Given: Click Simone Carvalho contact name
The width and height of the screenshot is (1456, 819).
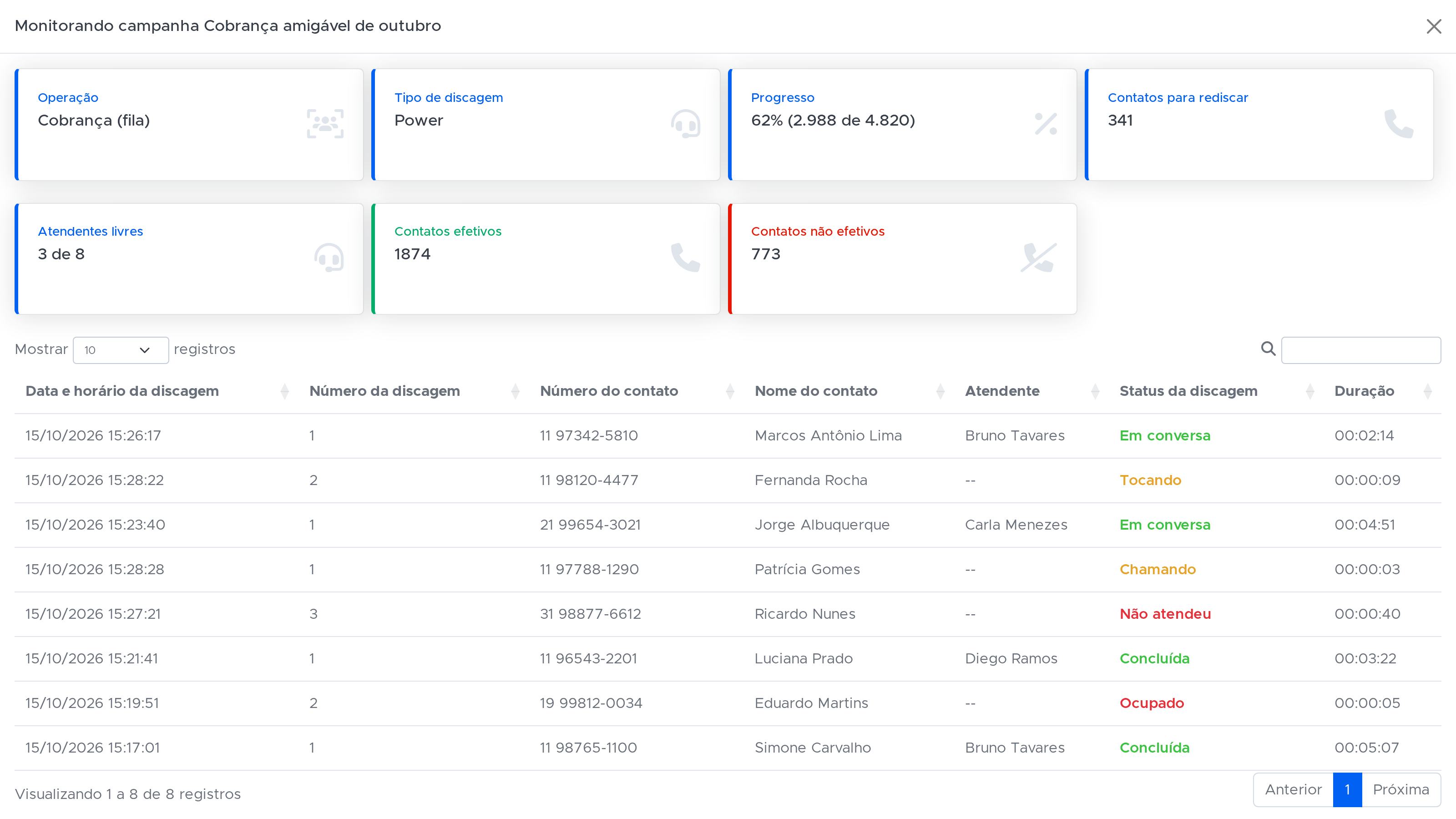Looking at the screenshot, I should 812,748.
